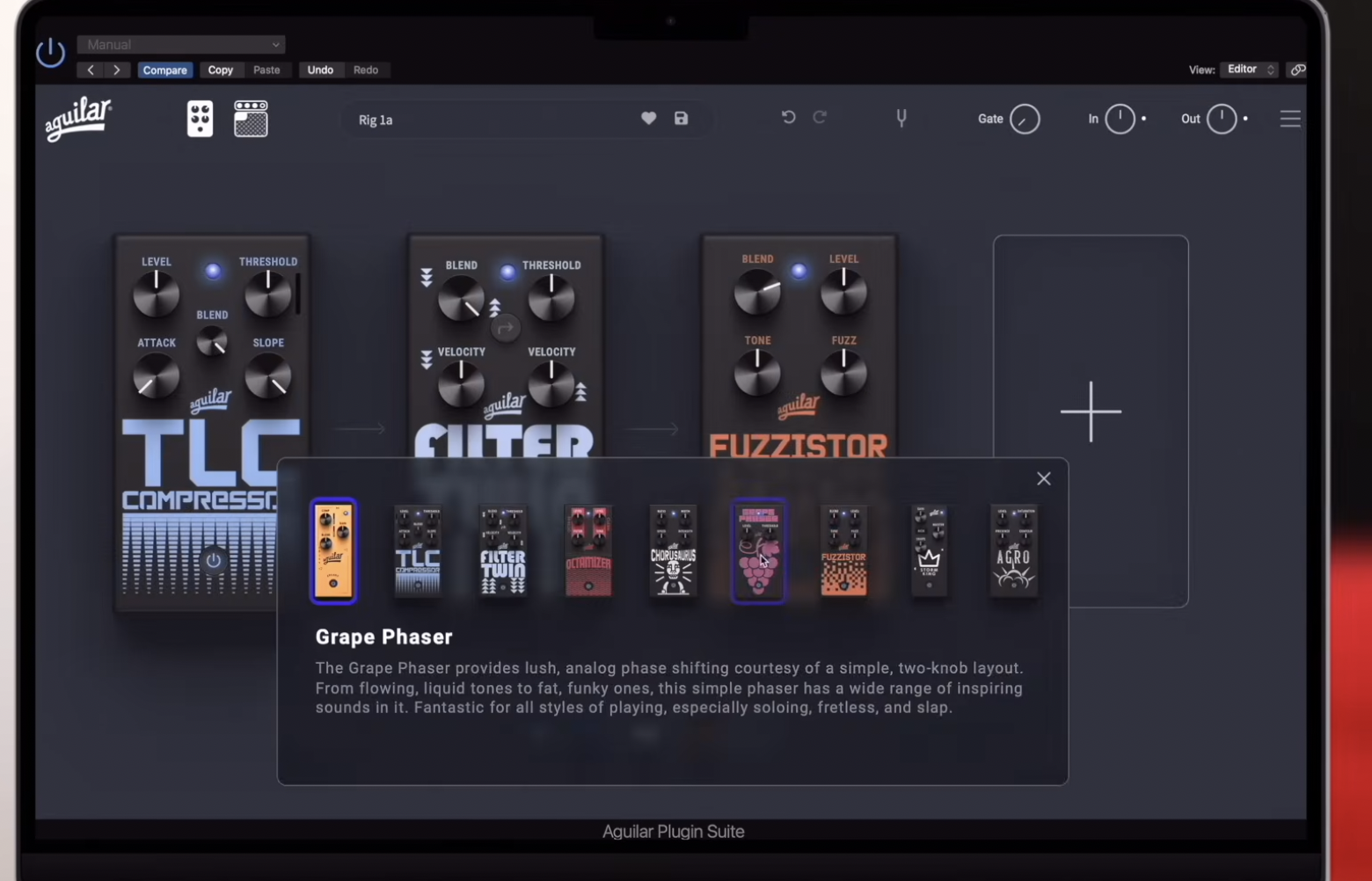Click the TLC Compressor Slope knob

point(268,377)
